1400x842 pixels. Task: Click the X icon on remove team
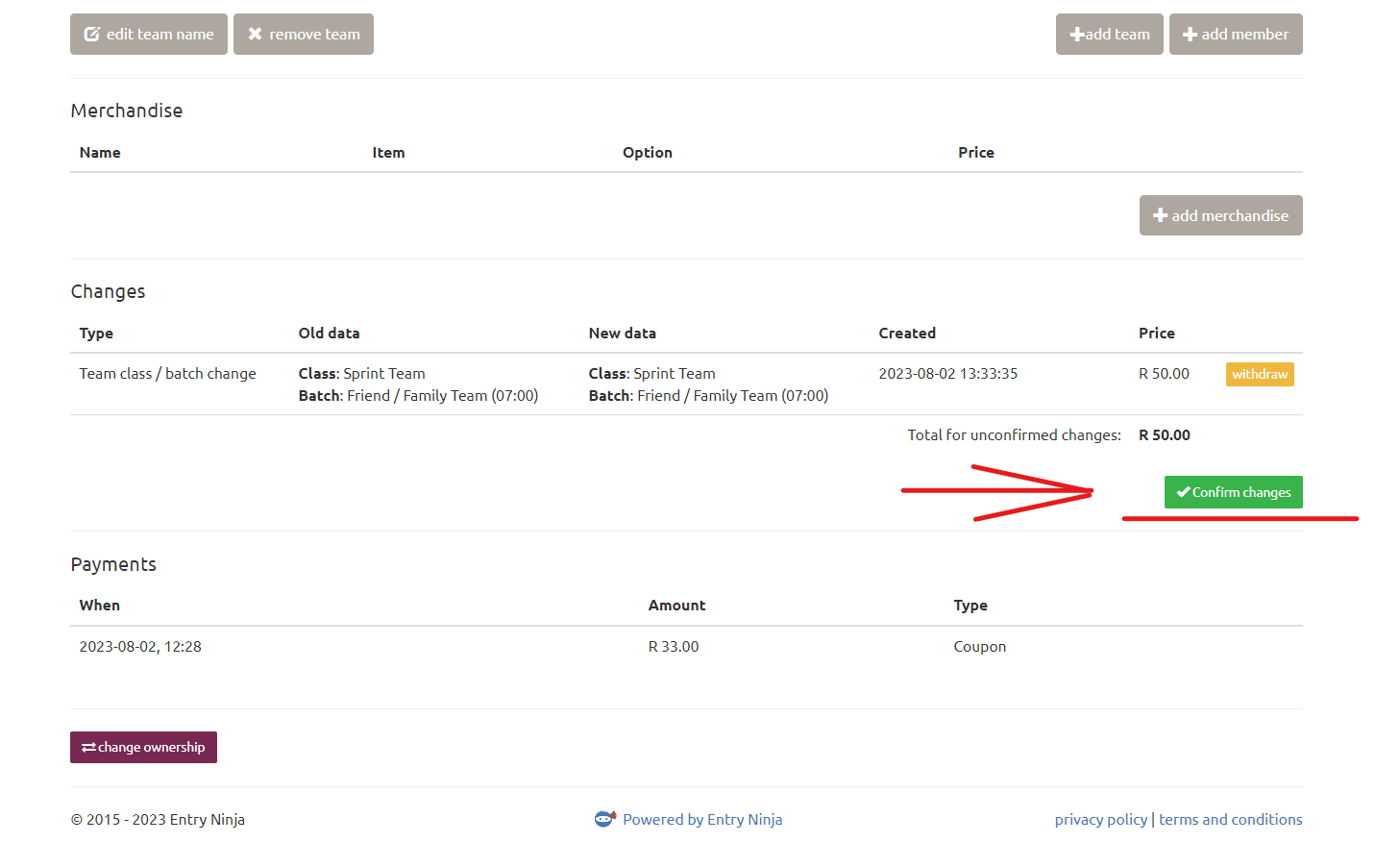pyautogui.click(x=255, y=34)
